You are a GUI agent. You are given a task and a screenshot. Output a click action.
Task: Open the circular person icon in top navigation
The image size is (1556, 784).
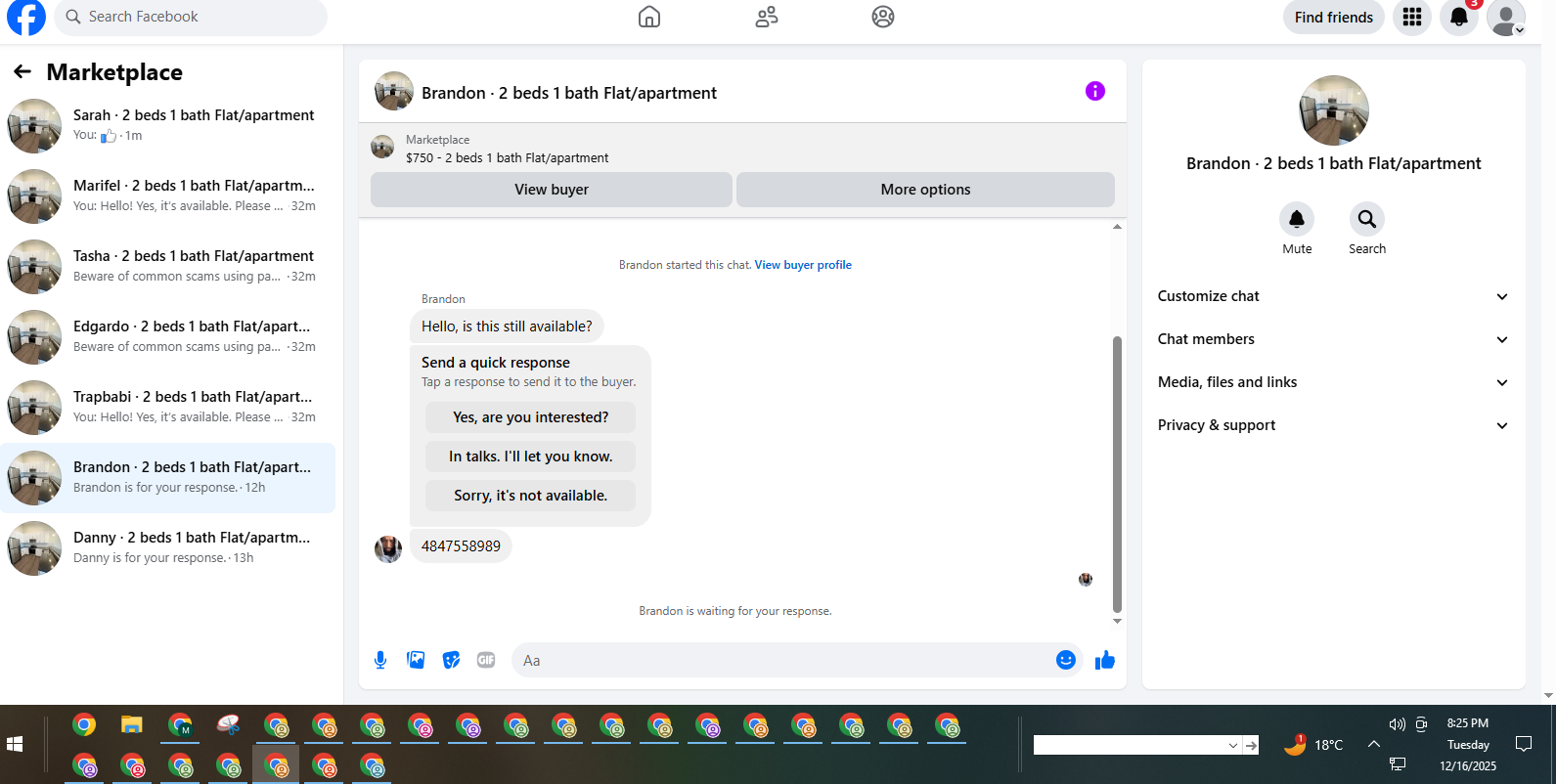[883, 17]
